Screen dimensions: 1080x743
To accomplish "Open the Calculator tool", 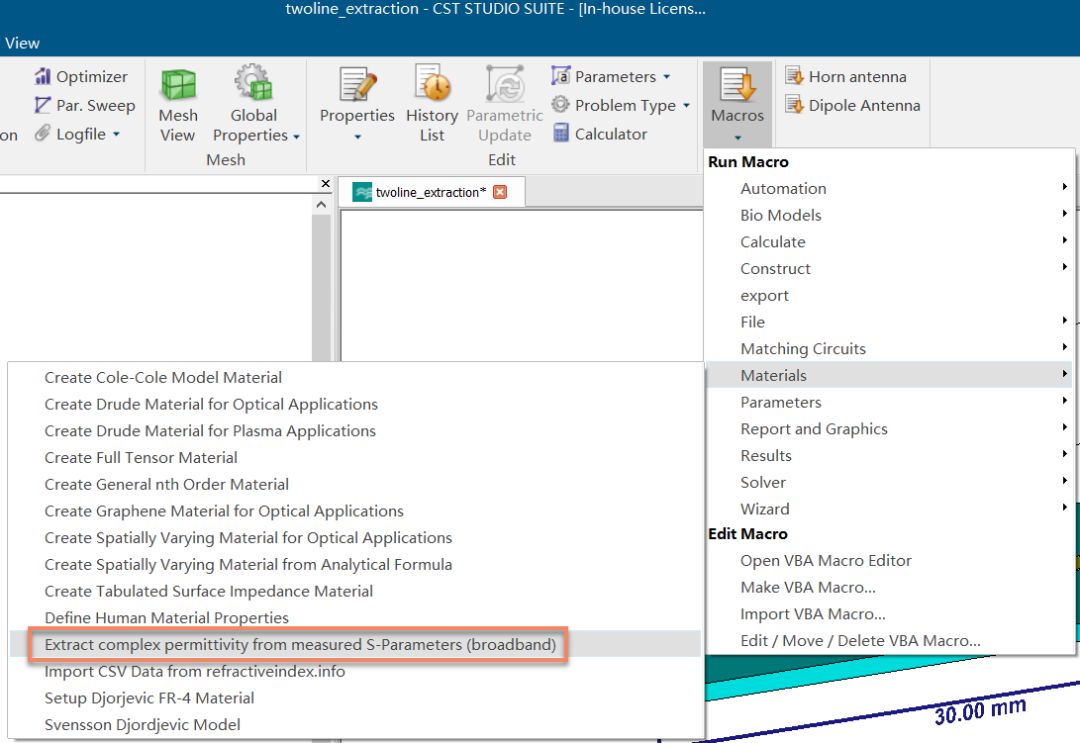I will tap(600, 134).
